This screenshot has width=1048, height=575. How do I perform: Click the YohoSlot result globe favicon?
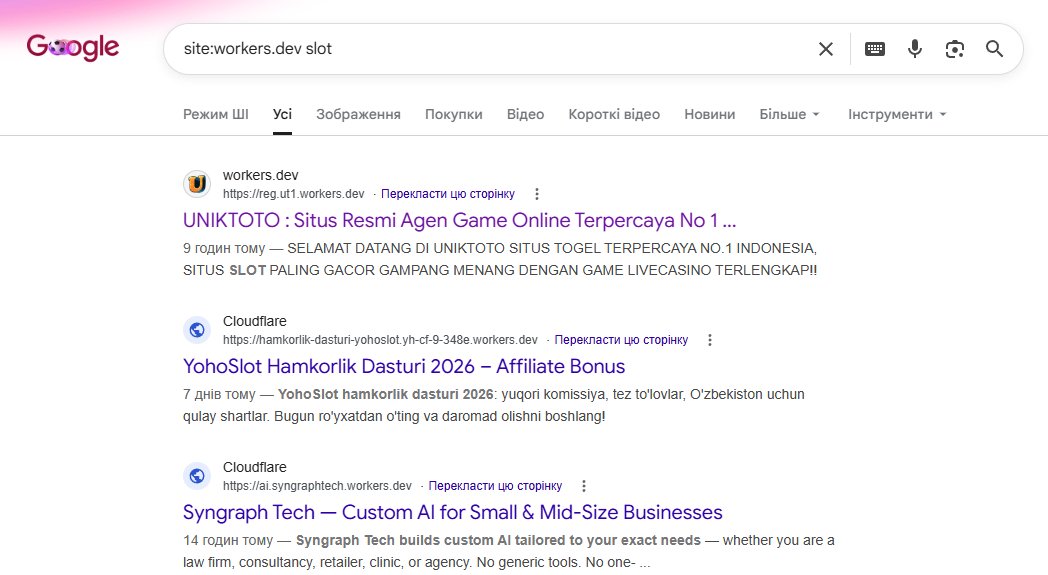tap(196, 330)
